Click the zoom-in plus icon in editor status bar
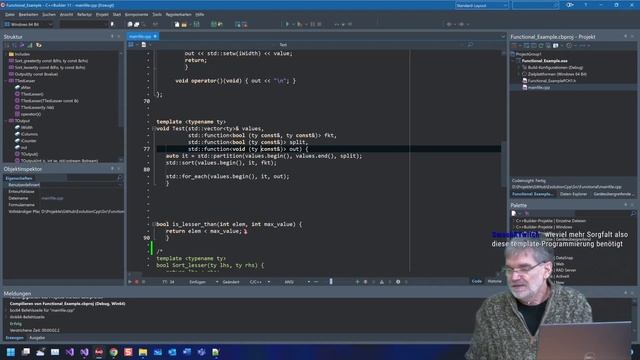Screen dimensions: 640x360 click(x=357, y=282)
